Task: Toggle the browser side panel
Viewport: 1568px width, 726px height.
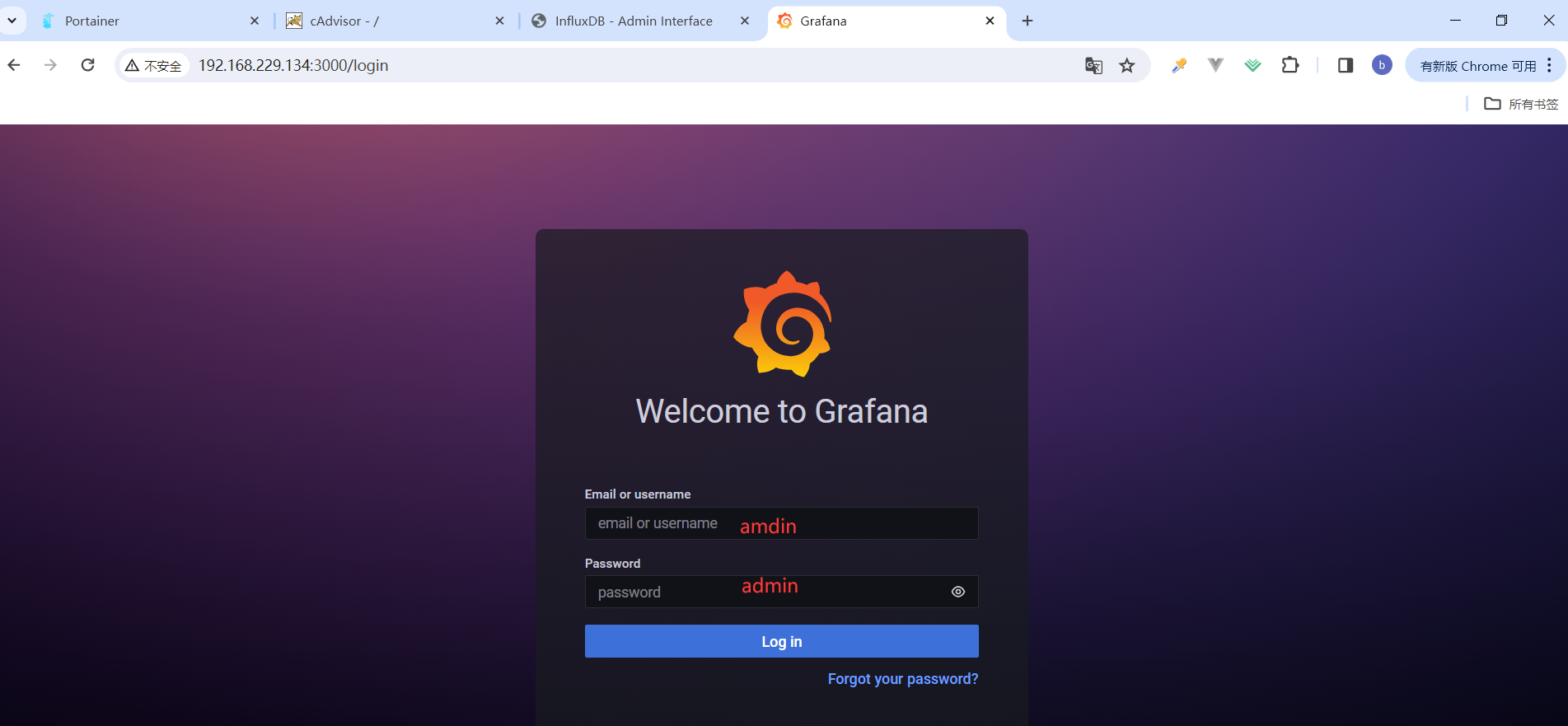Action: pos(1346,65)
